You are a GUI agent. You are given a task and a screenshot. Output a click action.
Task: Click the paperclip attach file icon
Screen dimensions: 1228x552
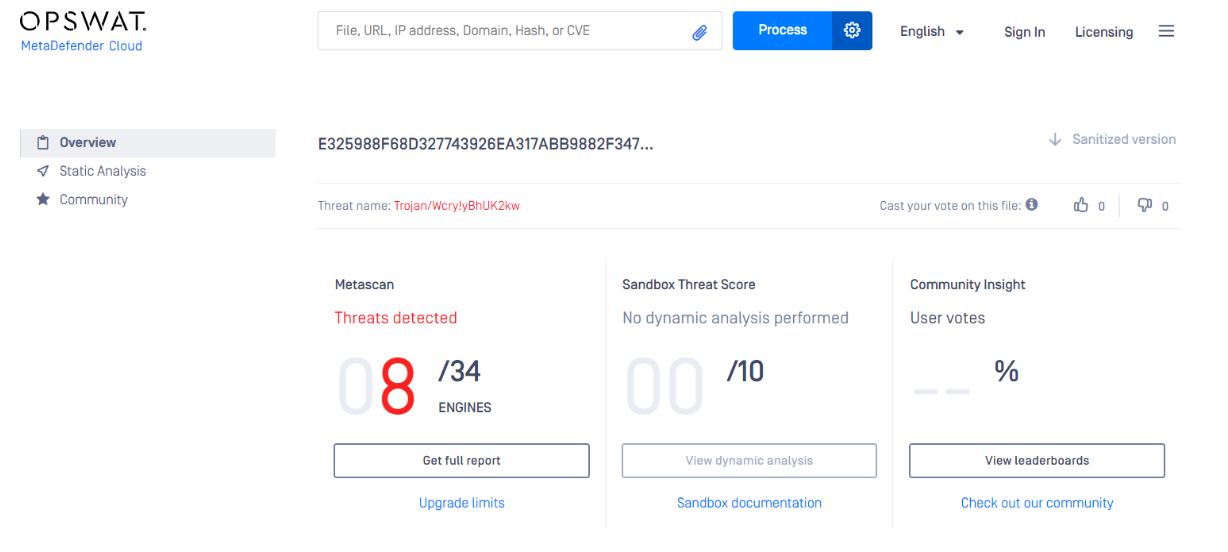click(x=700, y=32)
